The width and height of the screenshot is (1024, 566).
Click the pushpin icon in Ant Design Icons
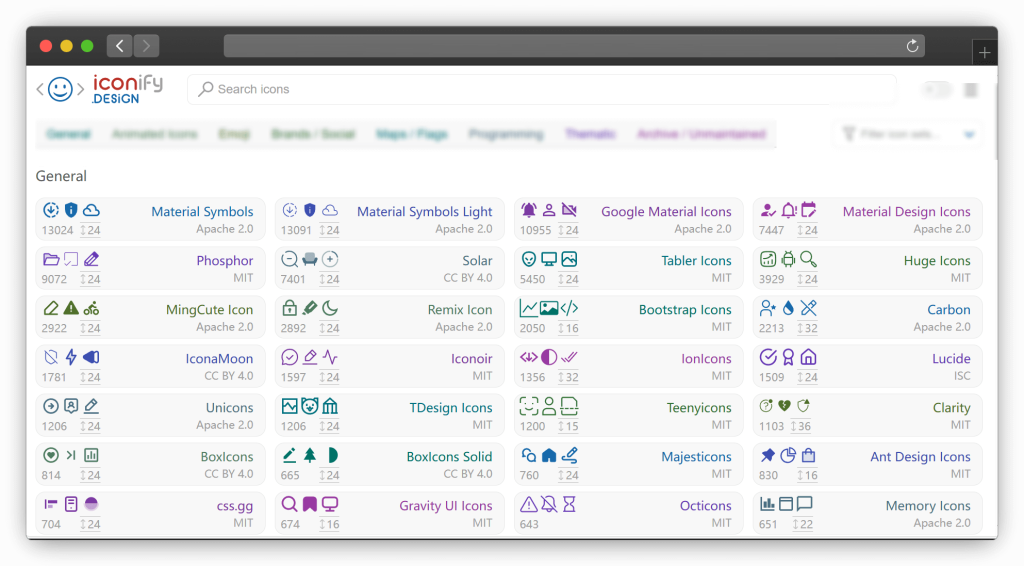pyautogui.click(x=768, y=455)
